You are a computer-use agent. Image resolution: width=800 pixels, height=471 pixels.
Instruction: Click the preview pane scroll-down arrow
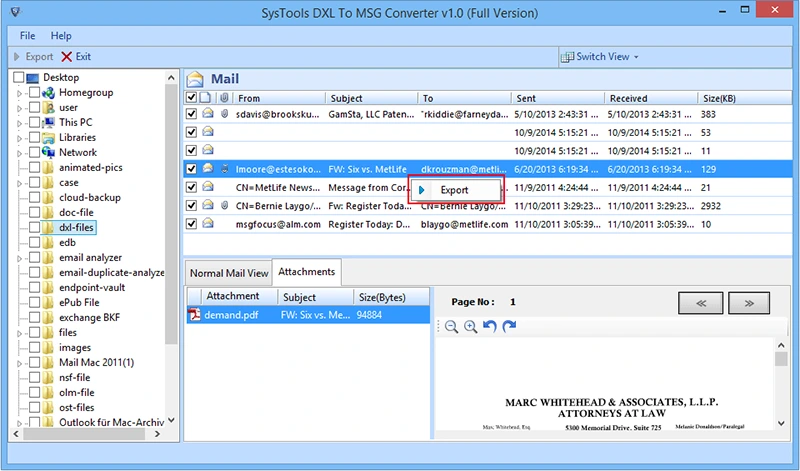click(x=781, y=423)
